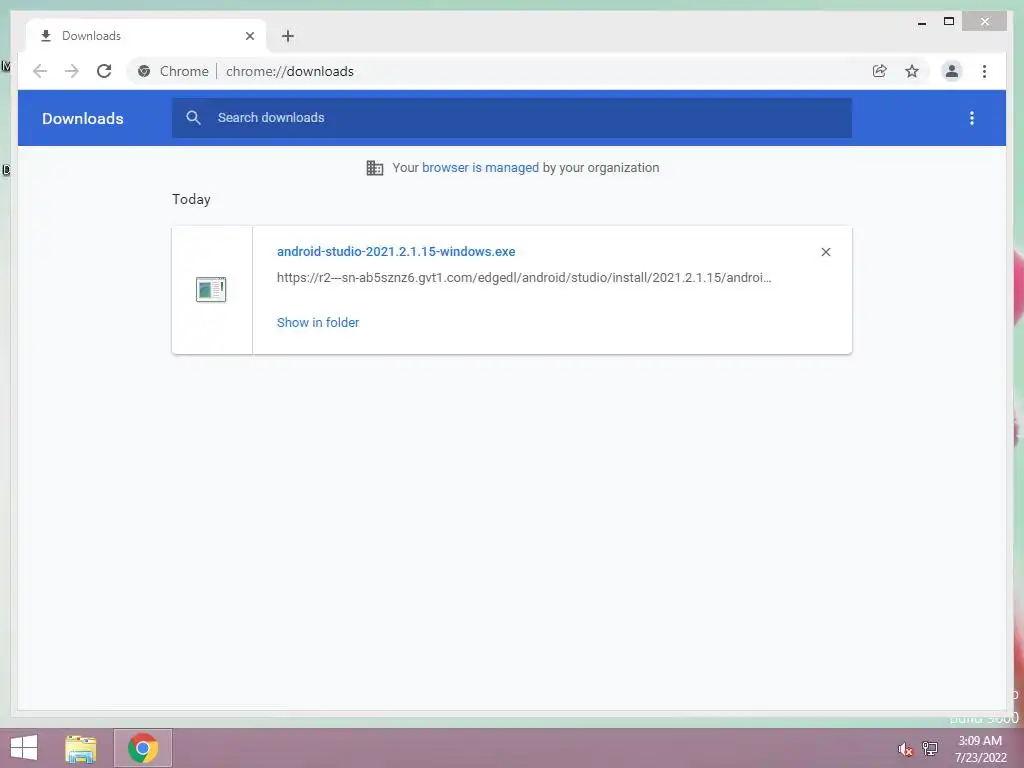Open File Explorer from the taskbar
The height and width of the screenshot is (768, 1024).
(80, 748)
